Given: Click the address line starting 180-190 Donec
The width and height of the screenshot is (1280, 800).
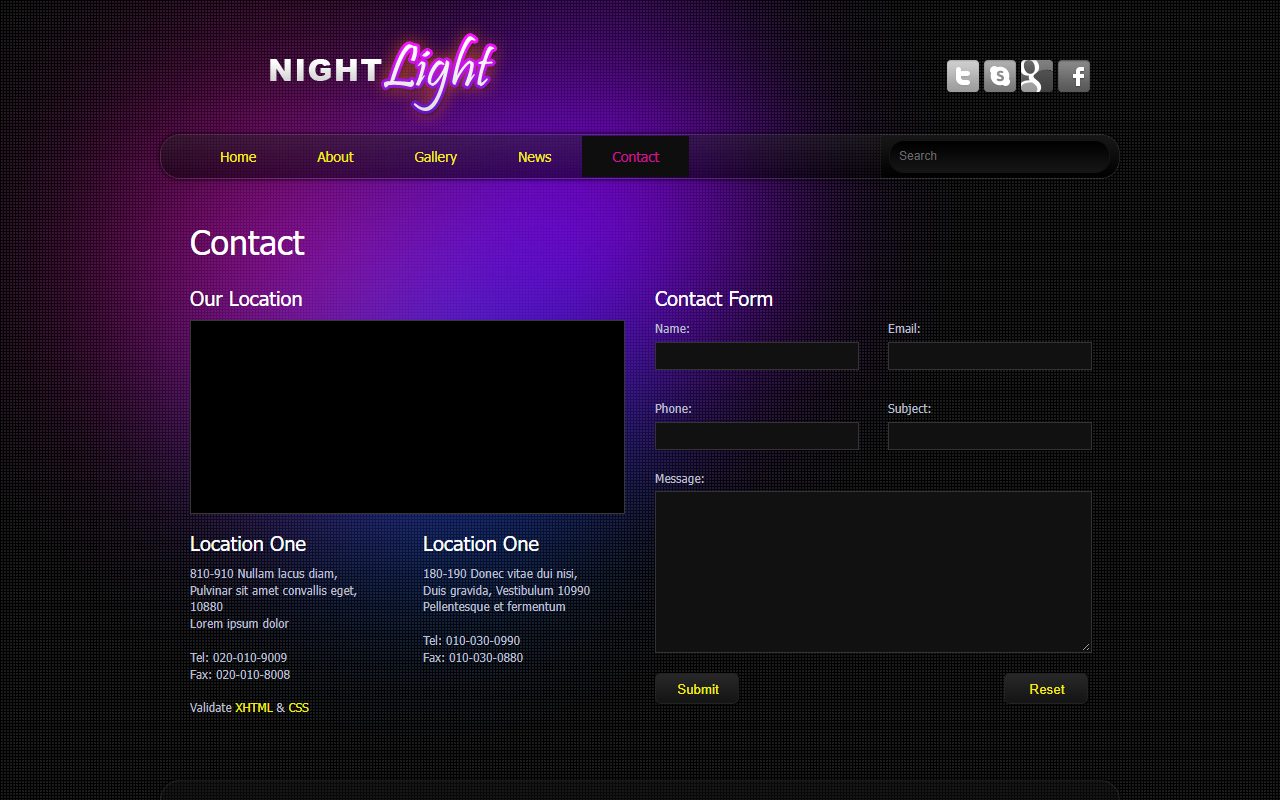Looking at the screenshot, I should click(500, 574).
